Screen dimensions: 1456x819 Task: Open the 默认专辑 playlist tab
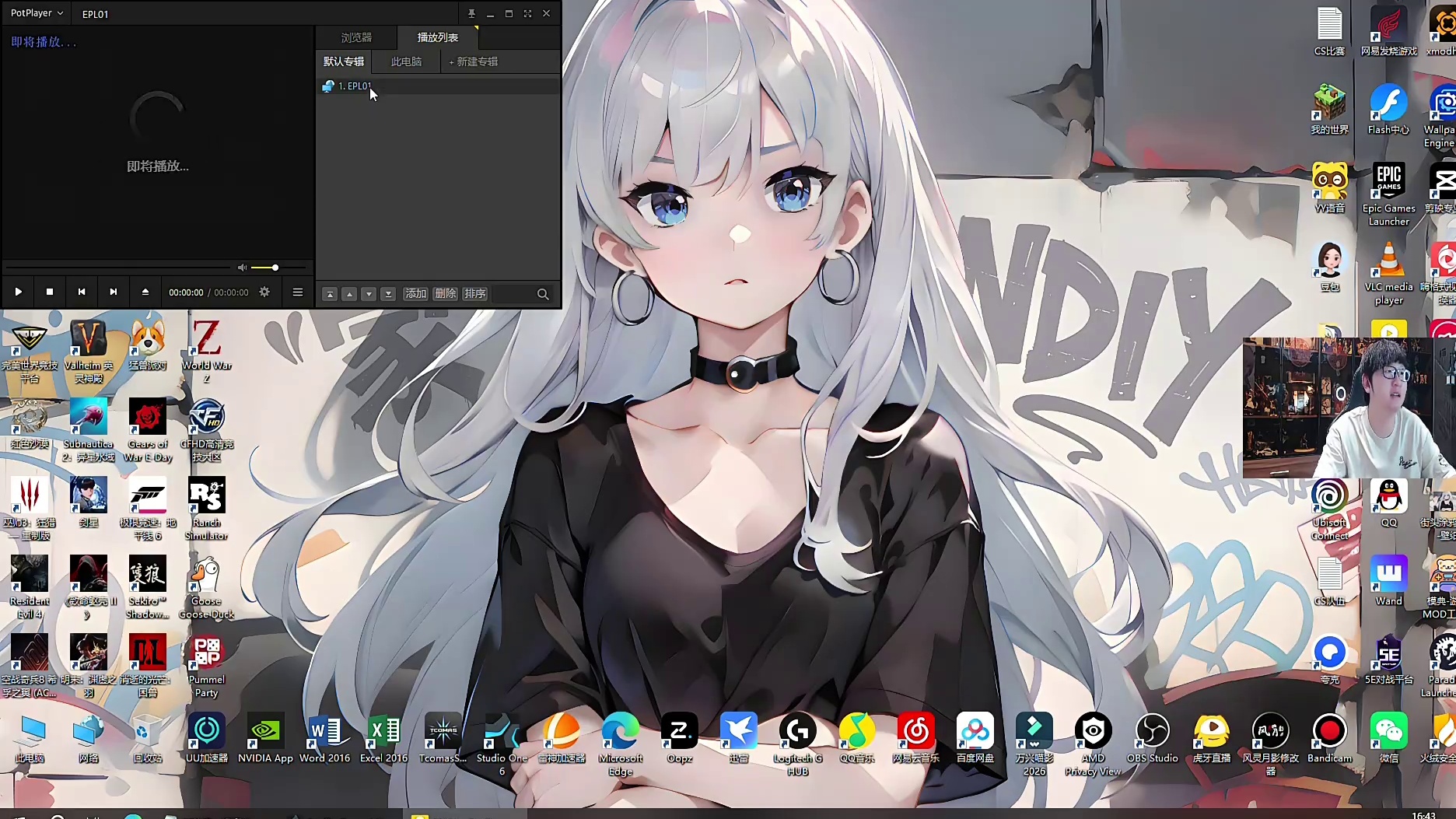coord(343,61)
